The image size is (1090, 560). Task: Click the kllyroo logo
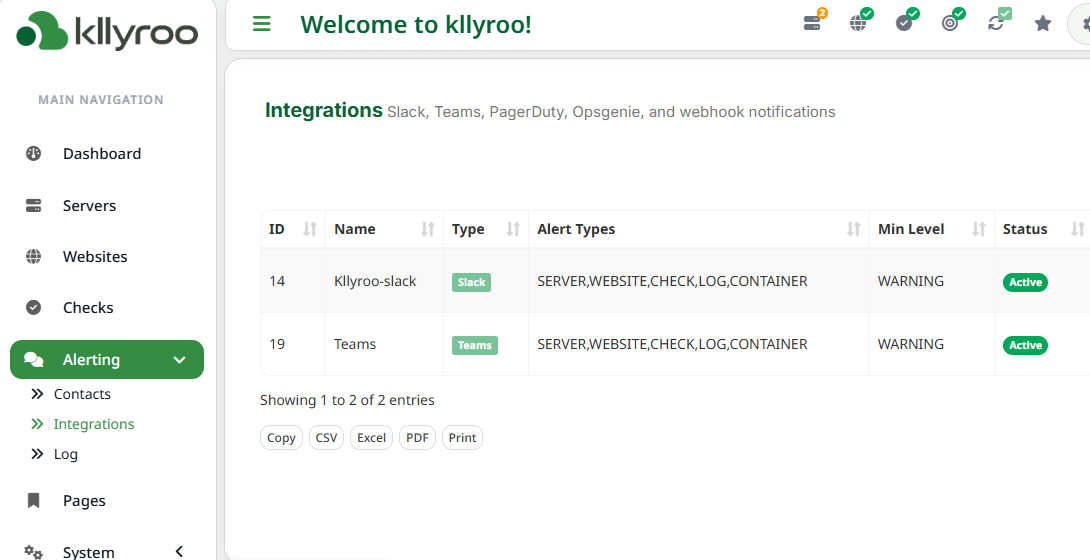tap(107, 31)
